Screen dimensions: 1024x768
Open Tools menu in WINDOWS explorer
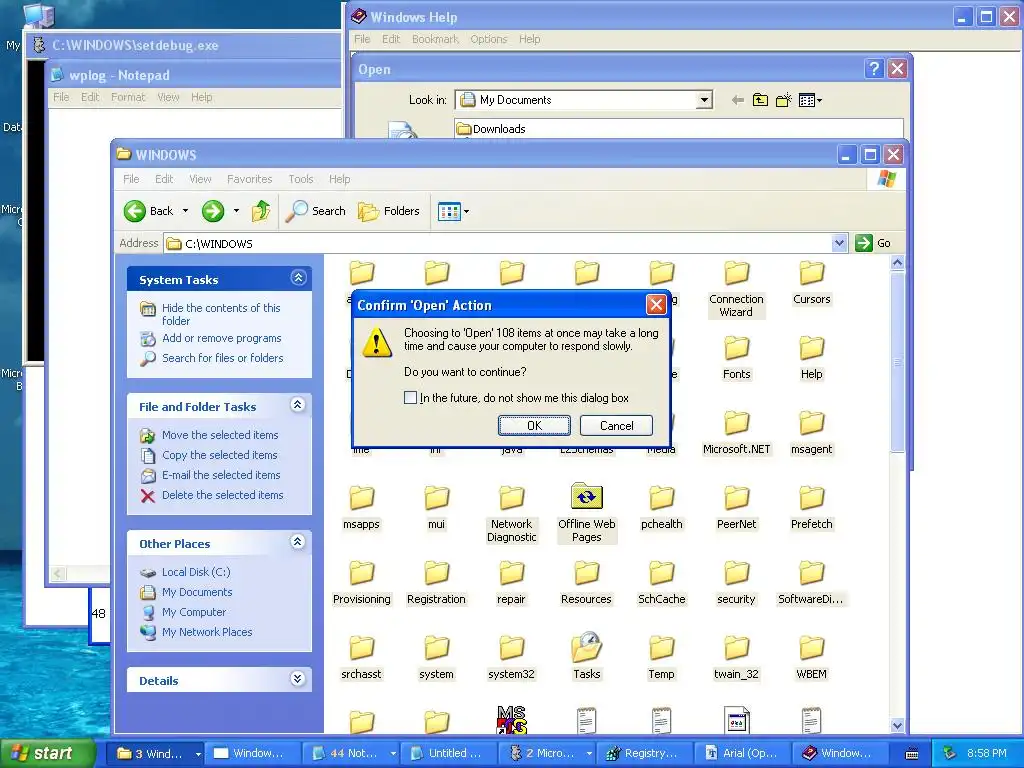(301, 179)
